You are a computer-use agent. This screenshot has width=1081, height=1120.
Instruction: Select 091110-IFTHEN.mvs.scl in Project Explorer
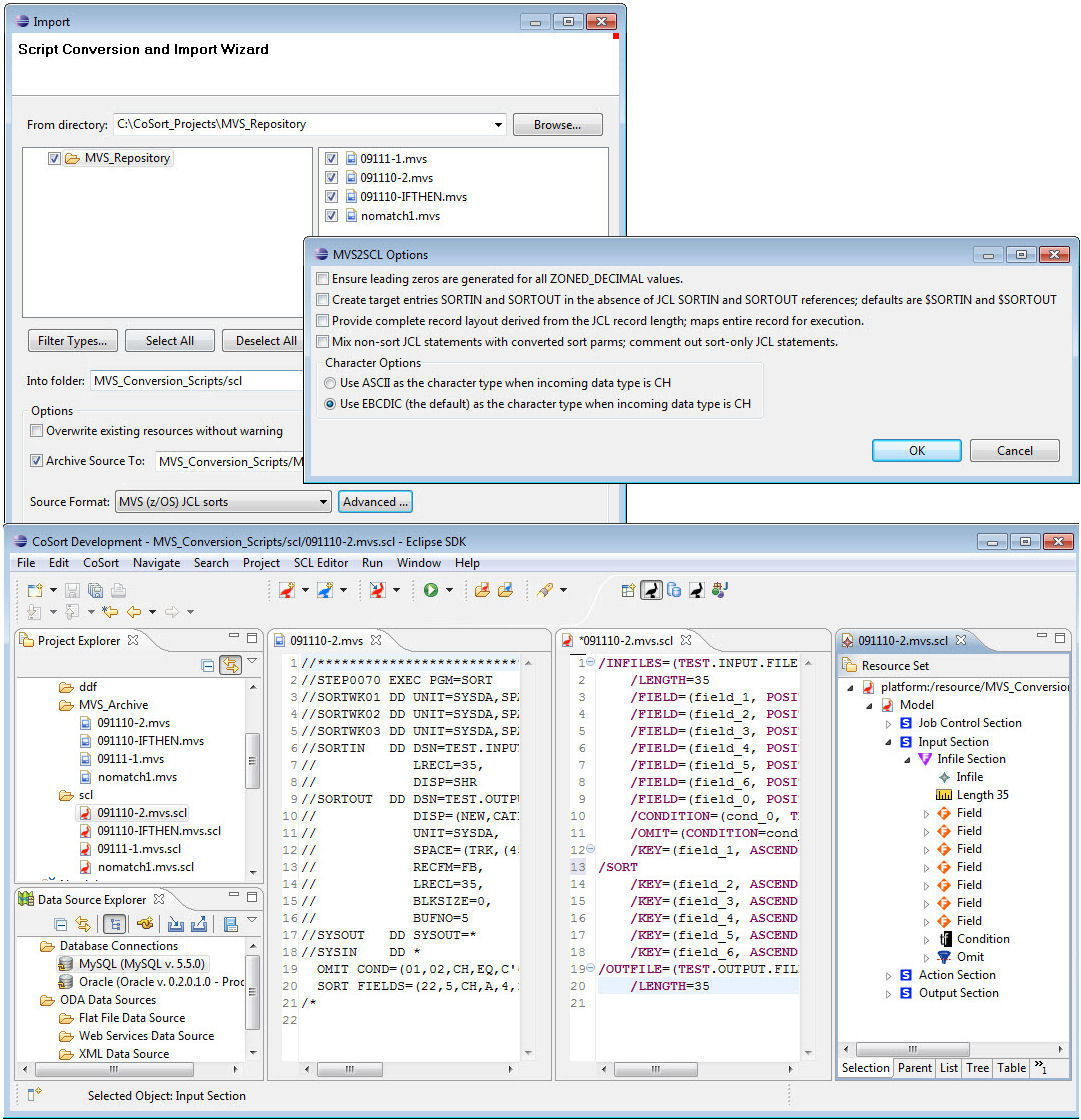[x=159, y=831]
